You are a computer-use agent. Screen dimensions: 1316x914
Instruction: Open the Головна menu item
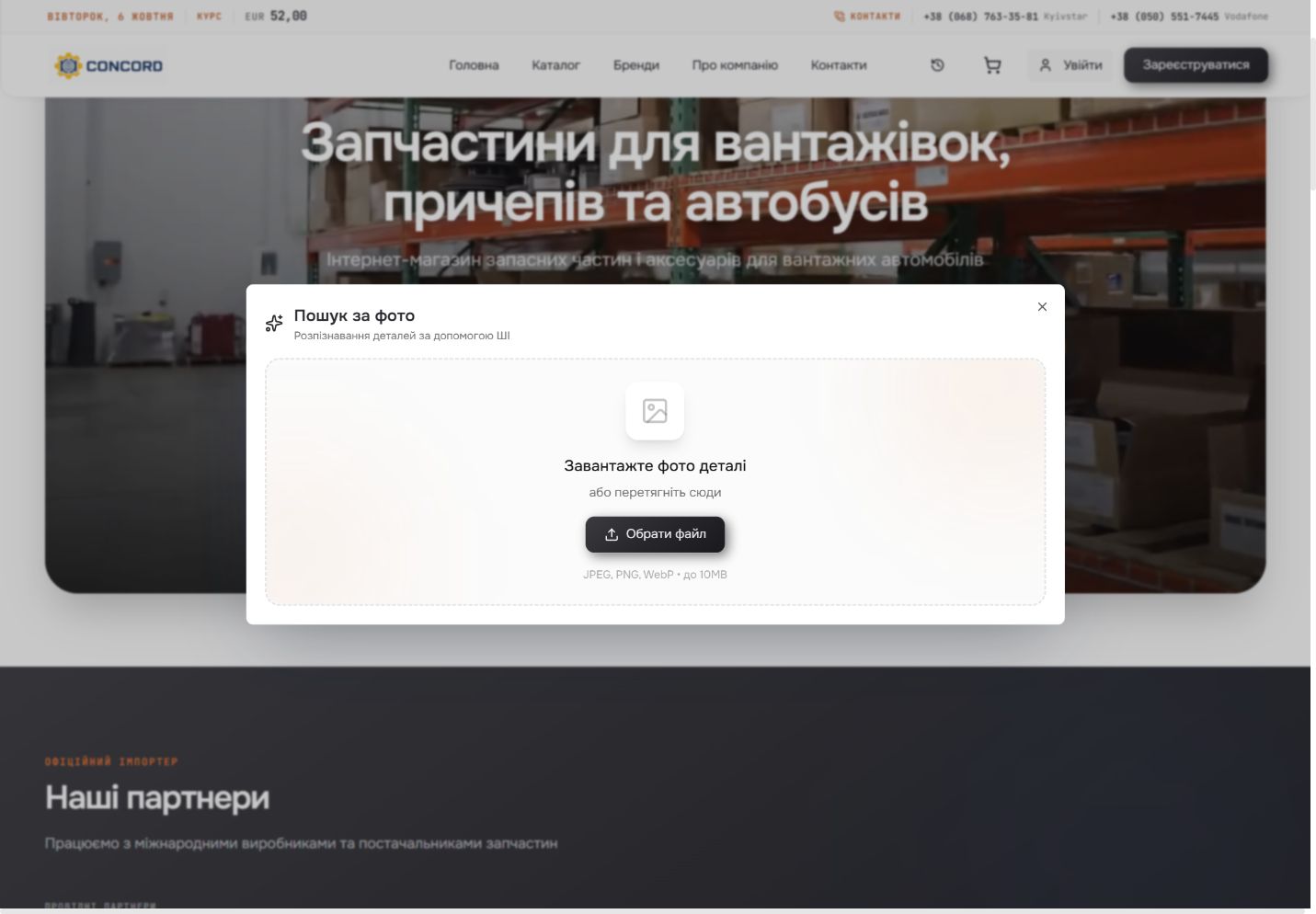coord(474,65)
